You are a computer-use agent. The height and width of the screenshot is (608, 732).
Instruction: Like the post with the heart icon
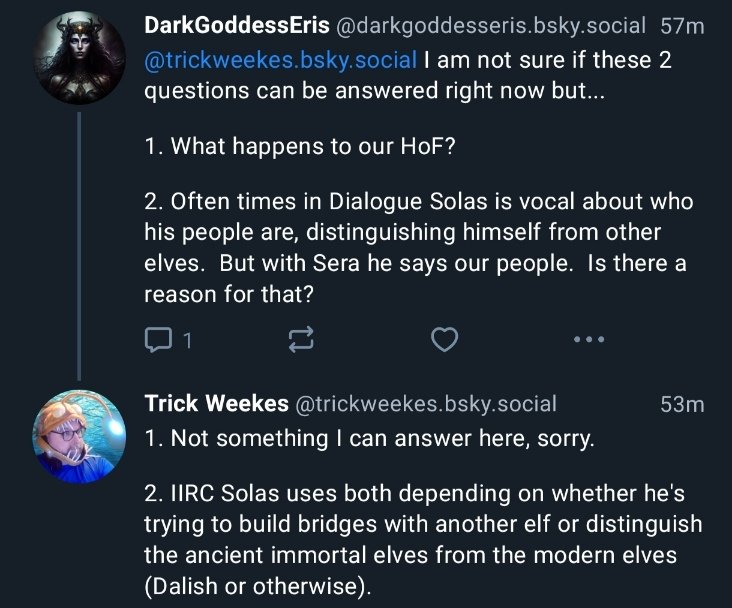444,340
